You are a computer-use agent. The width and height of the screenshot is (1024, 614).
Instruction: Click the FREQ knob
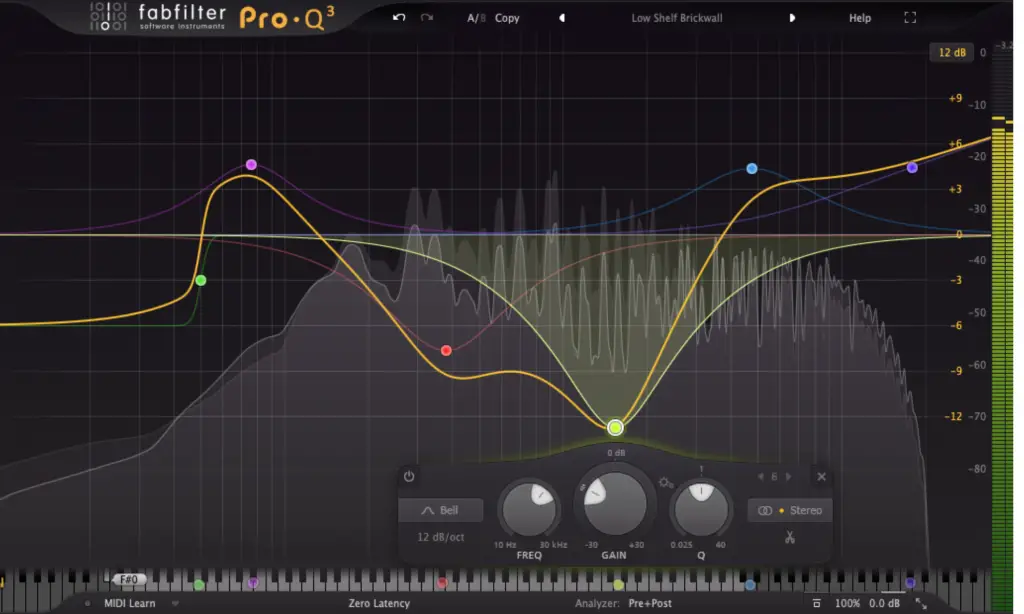point(529,509)
